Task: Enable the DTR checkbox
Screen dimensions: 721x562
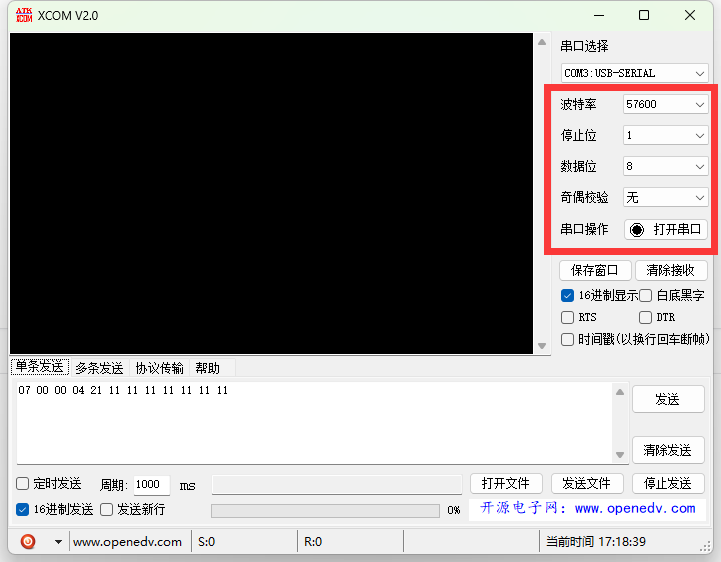Action: coord(646,317)
